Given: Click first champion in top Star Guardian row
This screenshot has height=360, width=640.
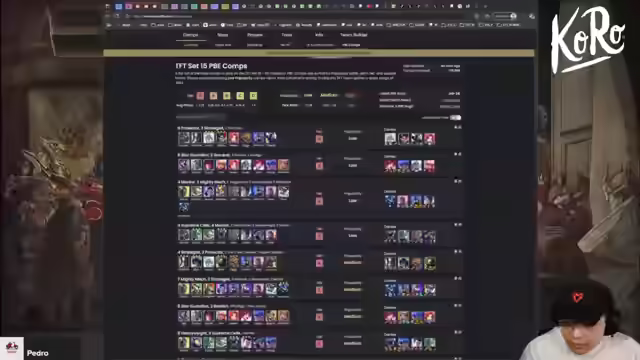Looking at the screenshot, I should (x=184, y=165).
